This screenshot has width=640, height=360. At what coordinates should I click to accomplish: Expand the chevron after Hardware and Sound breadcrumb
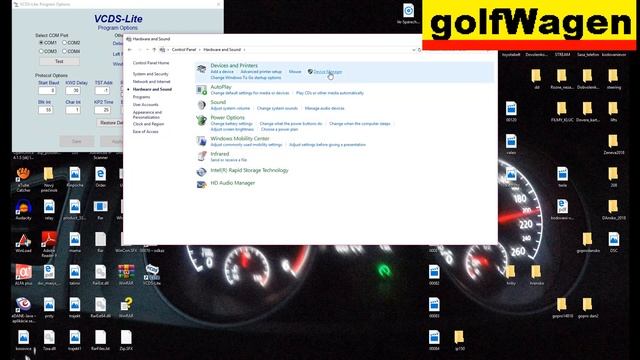[244, 50]
